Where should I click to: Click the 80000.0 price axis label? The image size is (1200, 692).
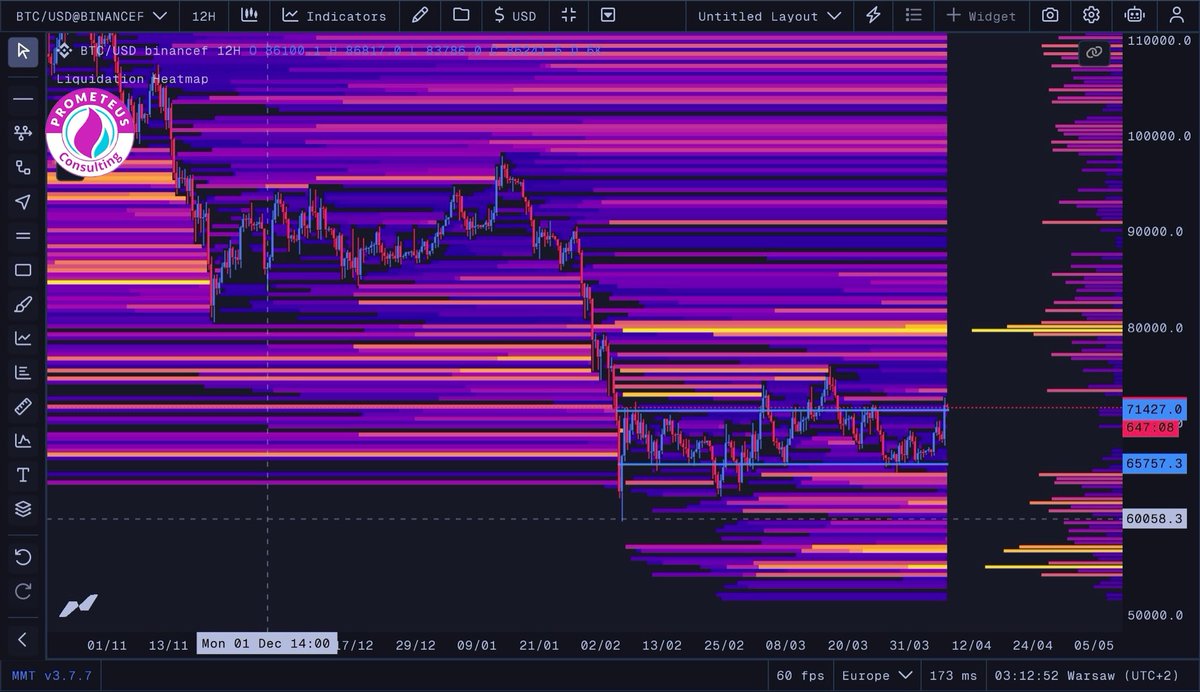point(1155,328)
